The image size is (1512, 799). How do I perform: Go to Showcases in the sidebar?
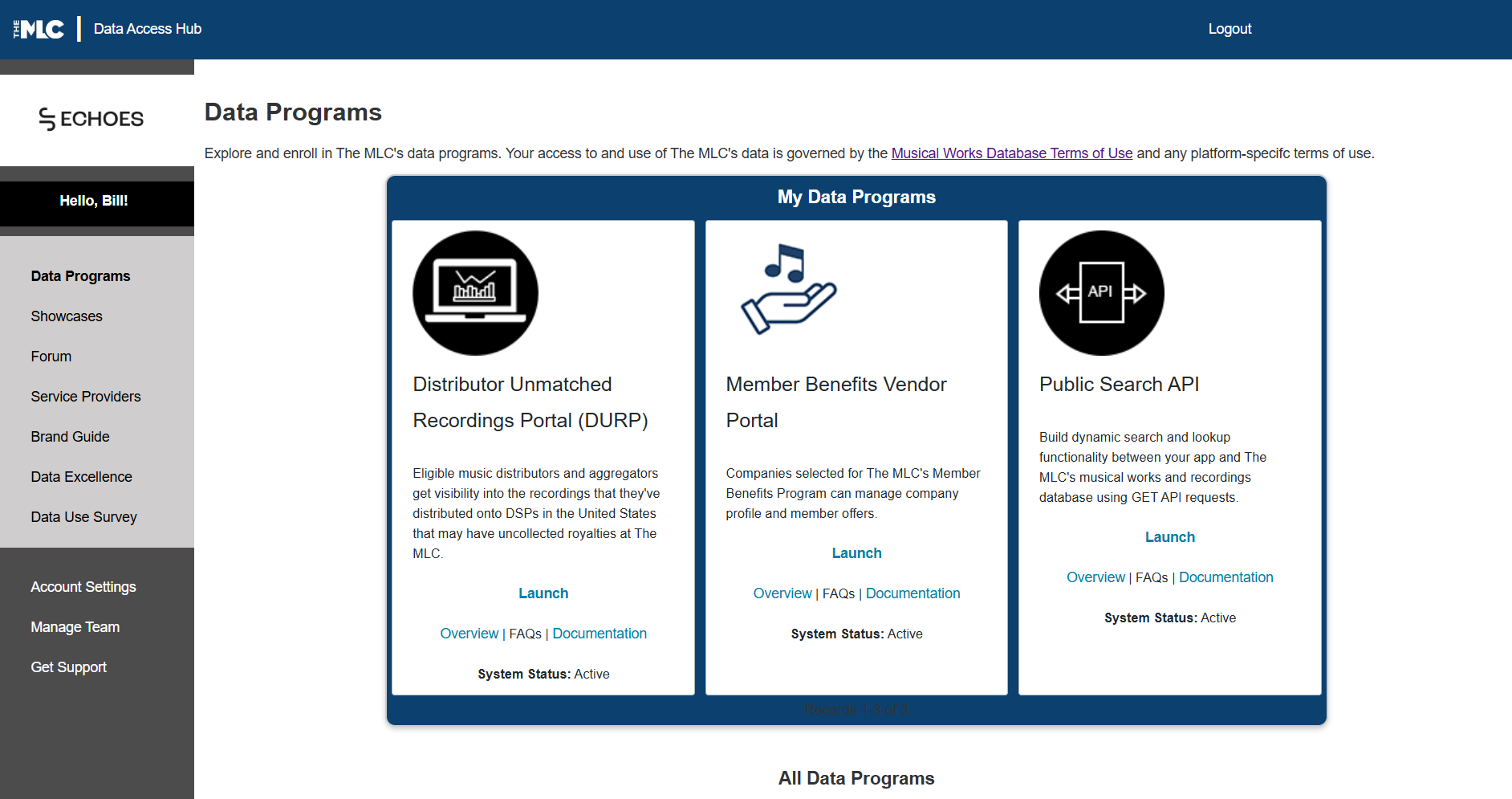[67, 316]
